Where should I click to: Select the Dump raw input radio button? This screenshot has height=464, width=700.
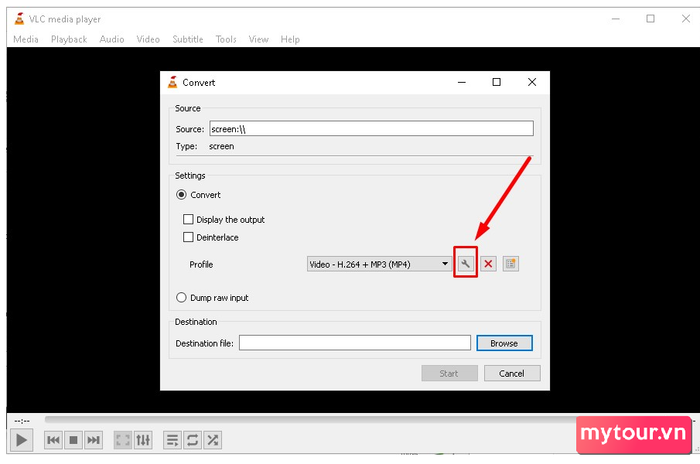181,297
